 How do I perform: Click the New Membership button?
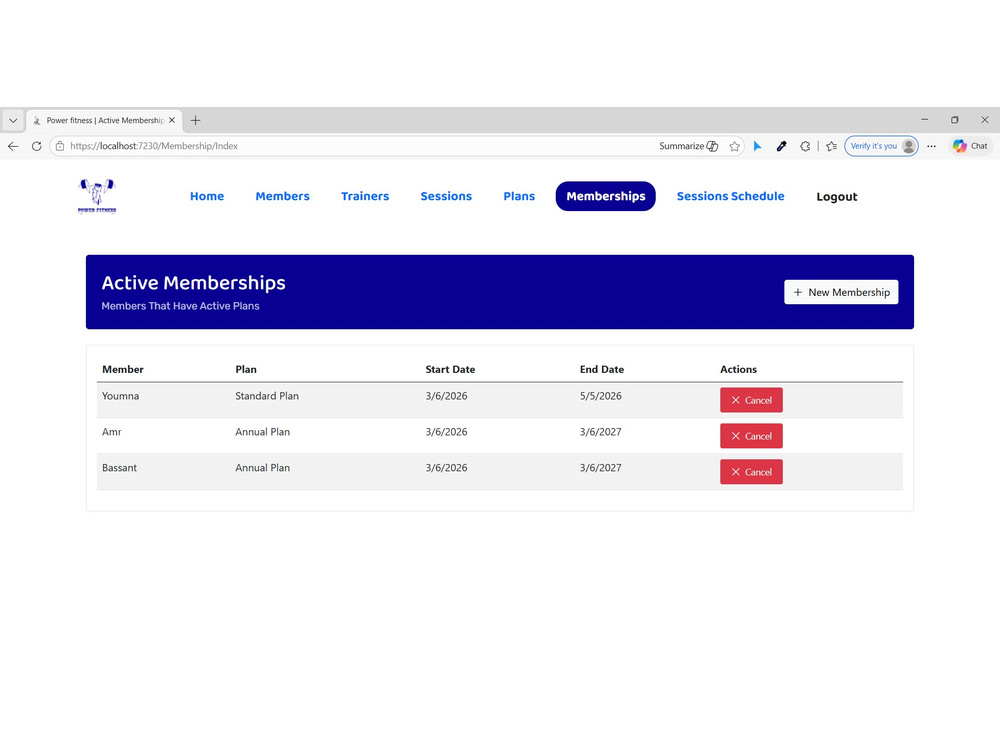(841, 292)
